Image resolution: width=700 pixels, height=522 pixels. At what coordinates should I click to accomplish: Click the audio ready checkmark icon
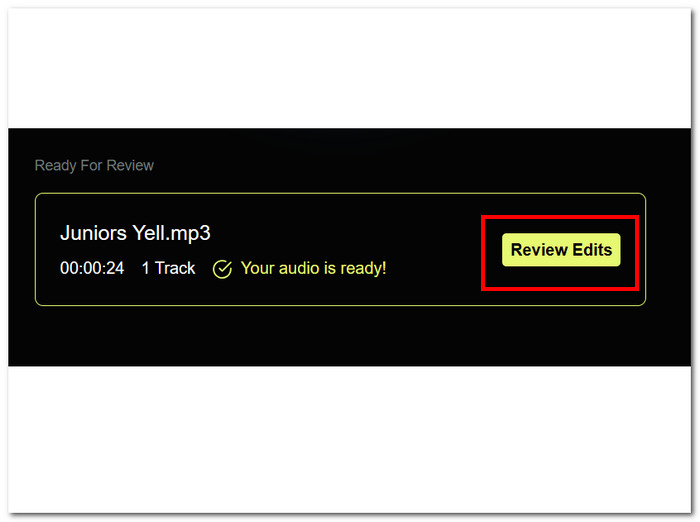pyautogui.click(x=222, y=269)
